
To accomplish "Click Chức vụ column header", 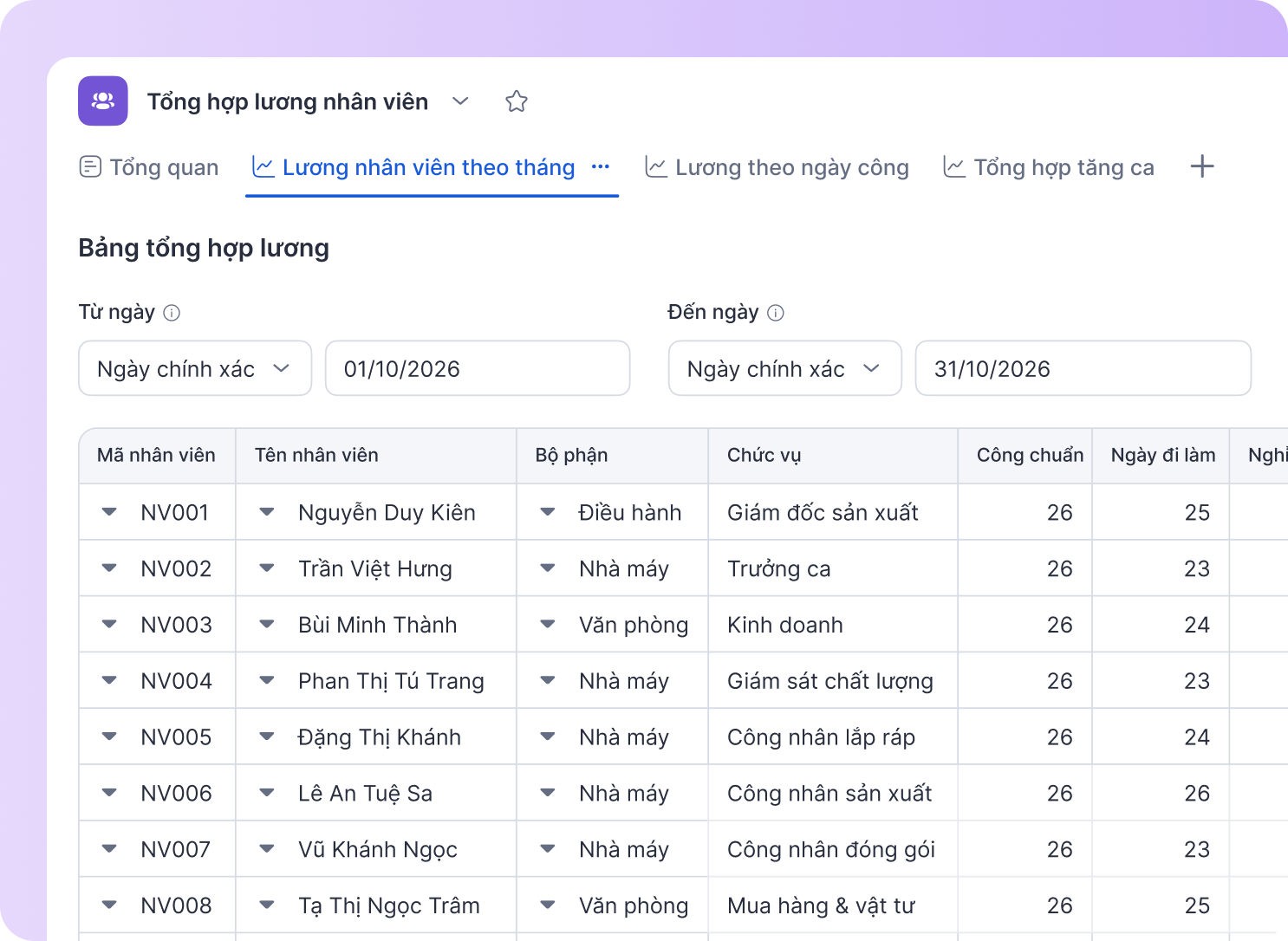I will (833, 455).
